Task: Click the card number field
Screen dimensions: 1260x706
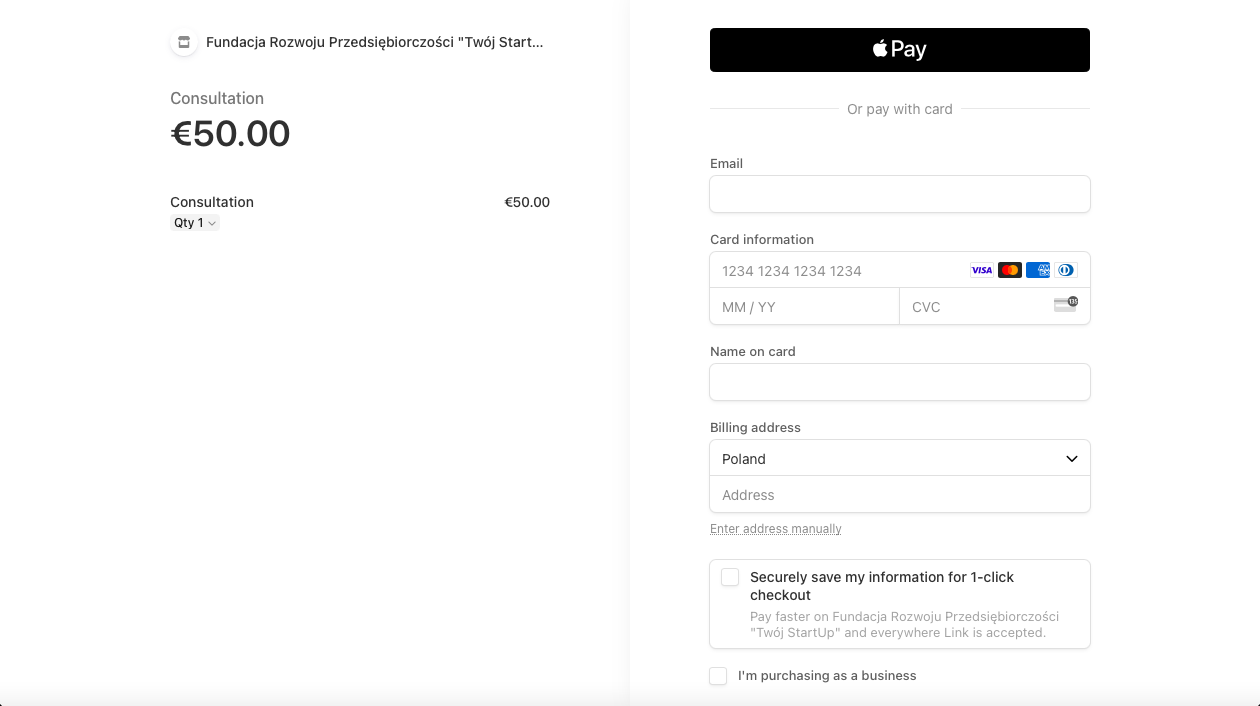Action: 900,270
